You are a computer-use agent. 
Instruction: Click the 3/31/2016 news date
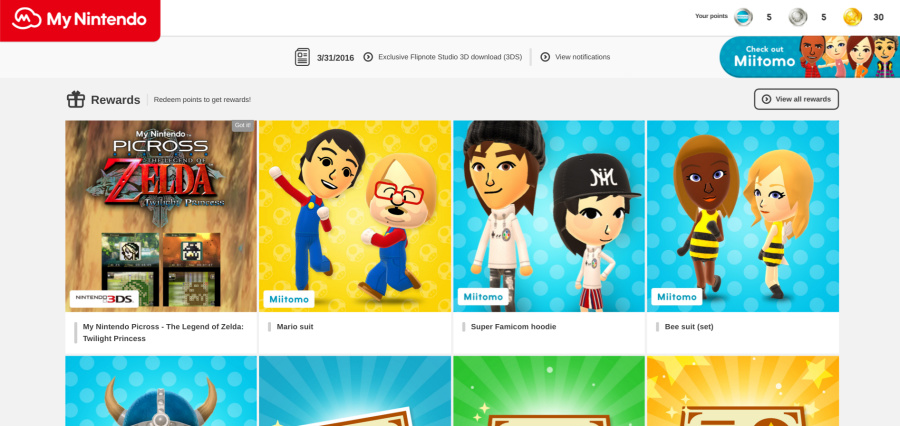(335, 57)
